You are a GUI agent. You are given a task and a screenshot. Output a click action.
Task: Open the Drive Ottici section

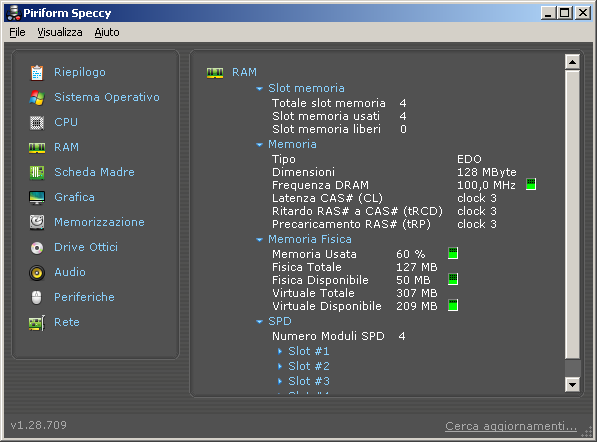(x=86, y=247)
